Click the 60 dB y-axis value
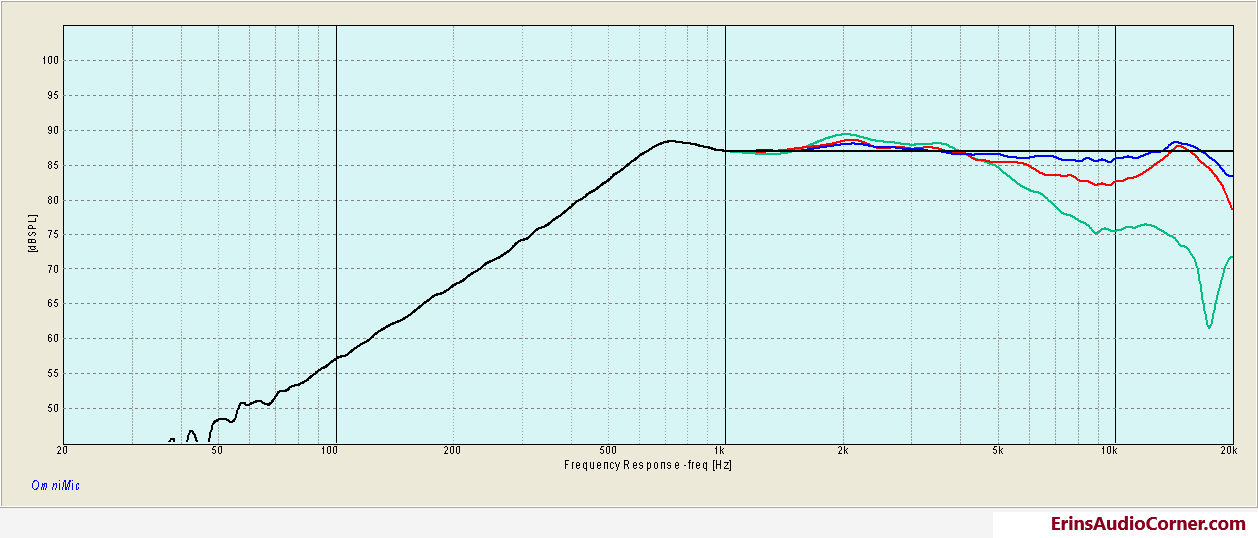This screenshot has width=1258, height=538. click(55, 339)
